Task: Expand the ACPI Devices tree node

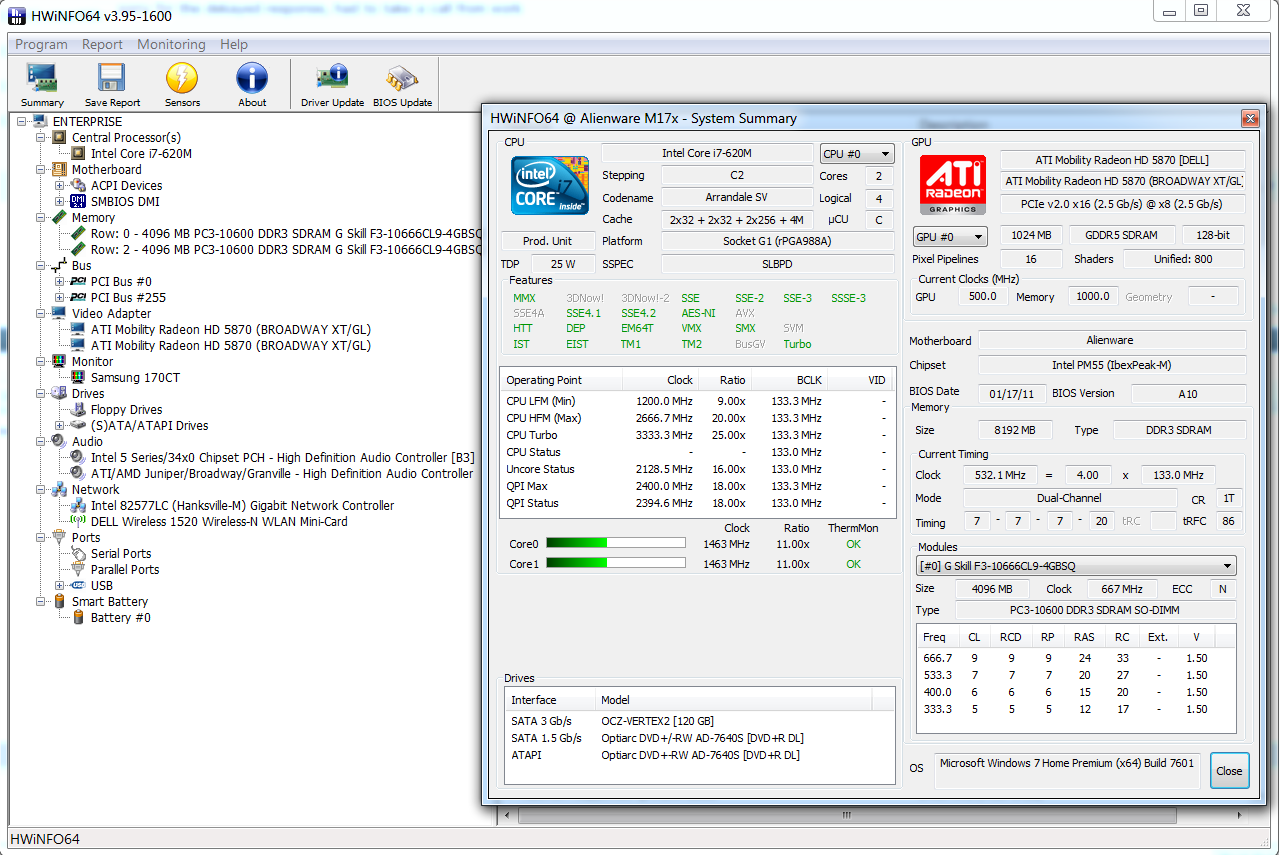Action: (x=60, y=185)
